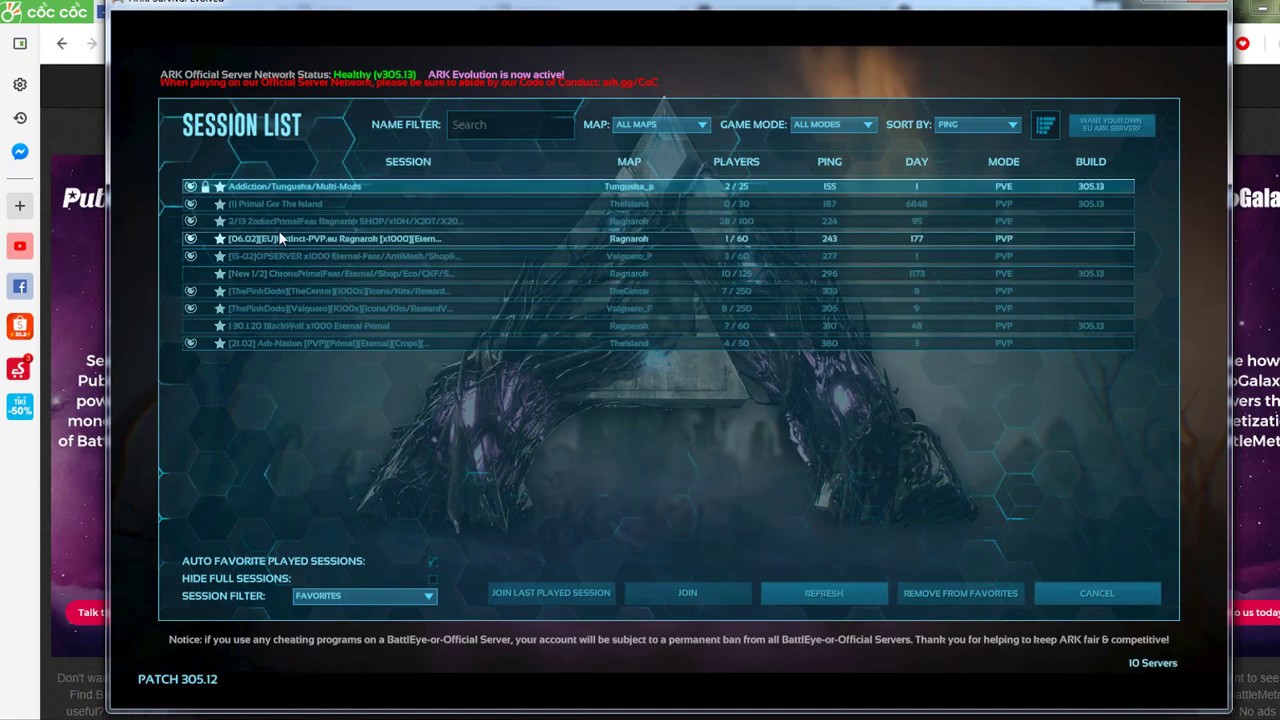Select session 30.1.20 BlackWolf x1000 Eternal Primal

pos(658,326)
